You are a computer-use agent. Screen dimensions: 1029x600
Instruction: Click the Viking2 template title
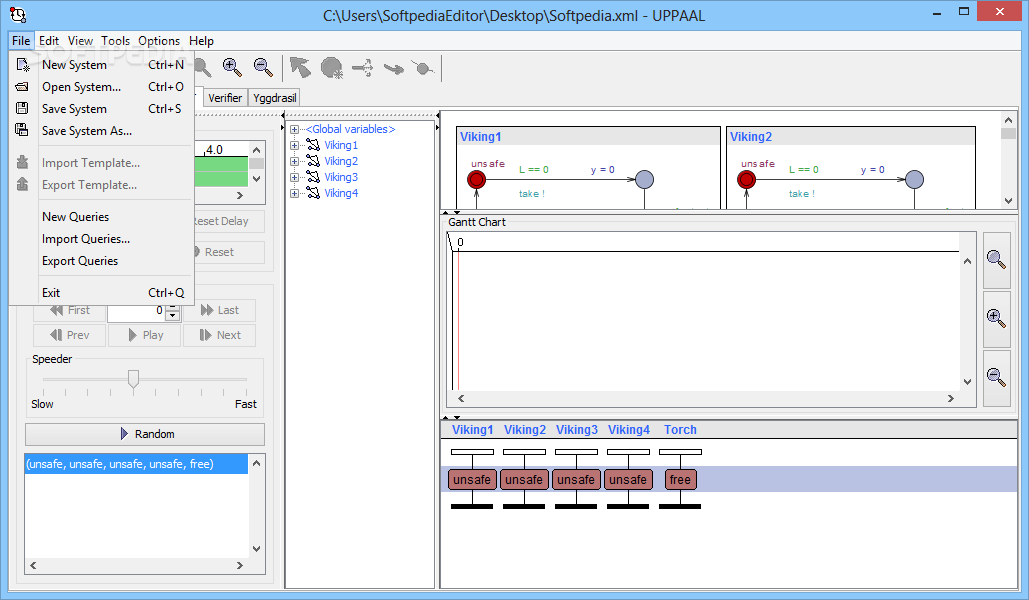(x=751, y=137)
